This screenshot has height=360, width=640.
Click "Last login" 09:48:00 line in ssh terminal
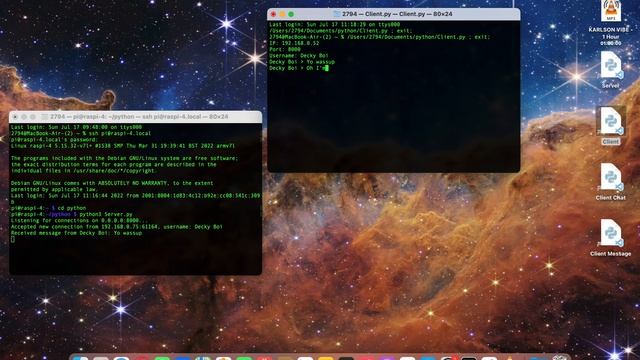pyautogui.click(x=76, y=127)
